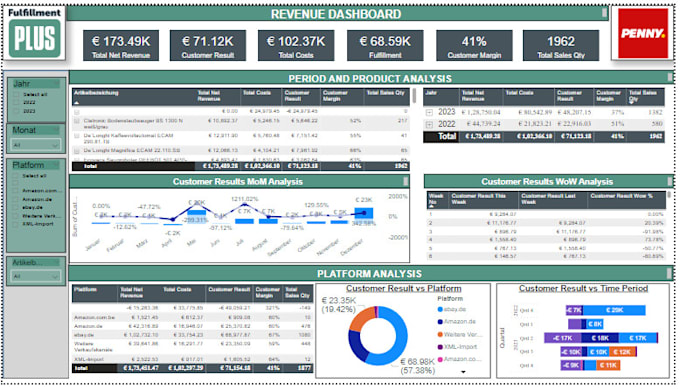Check the XML-Import platform box

click(x=16, y=224)
